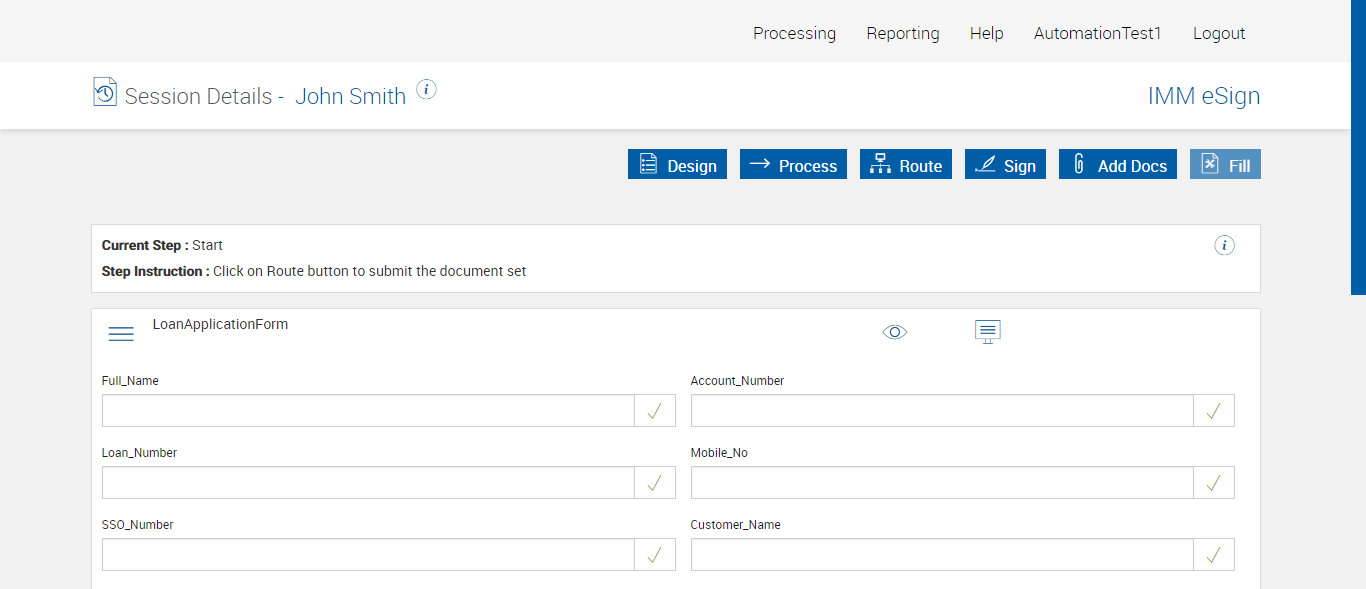Click the session history document icon

coord(105,92)
